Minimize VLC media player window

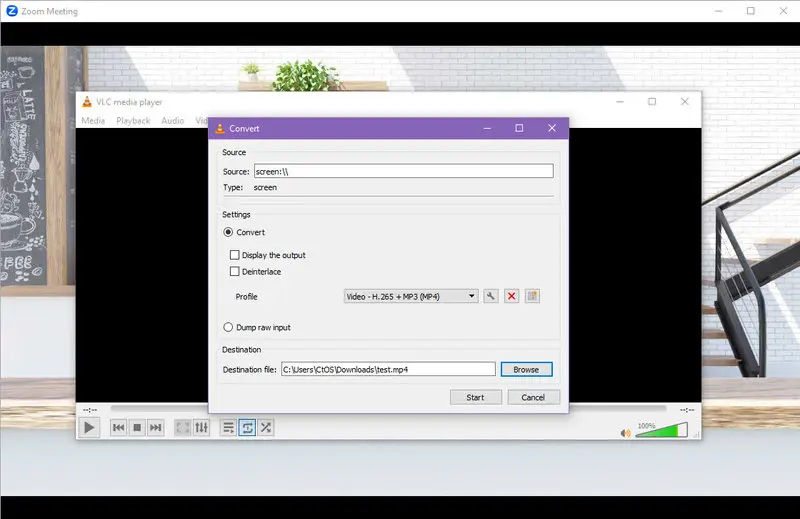click(620, 102)
